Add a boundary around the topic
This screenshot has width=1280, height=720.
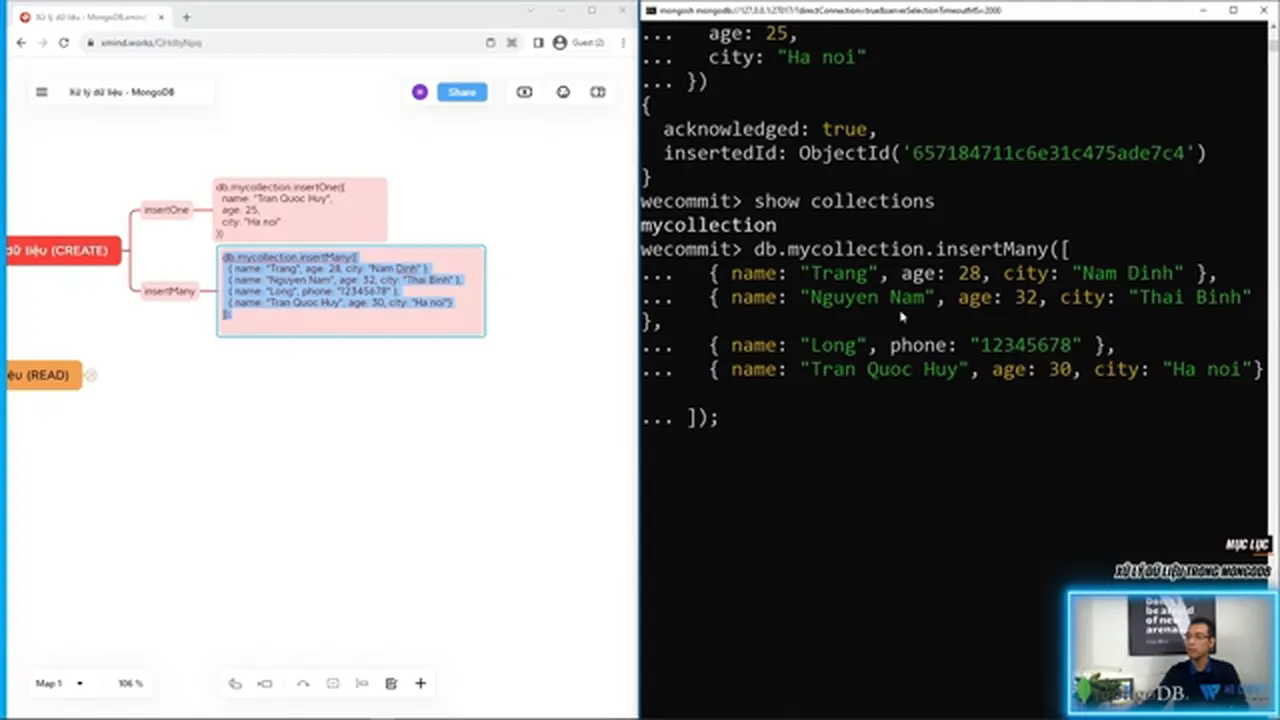point(333,684)
